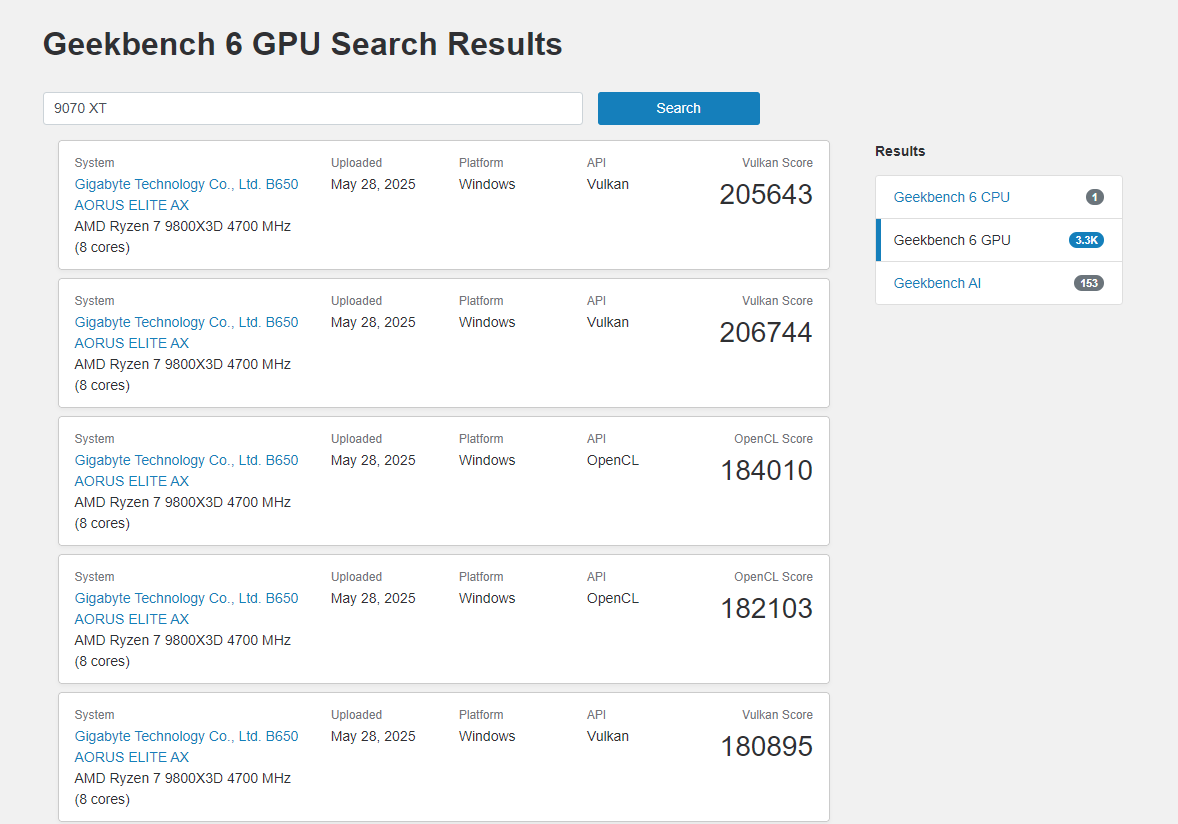Open the system link for score 206744
Image resolution: width=1178 pixels, height=824 pixels.
click(186, 333)
